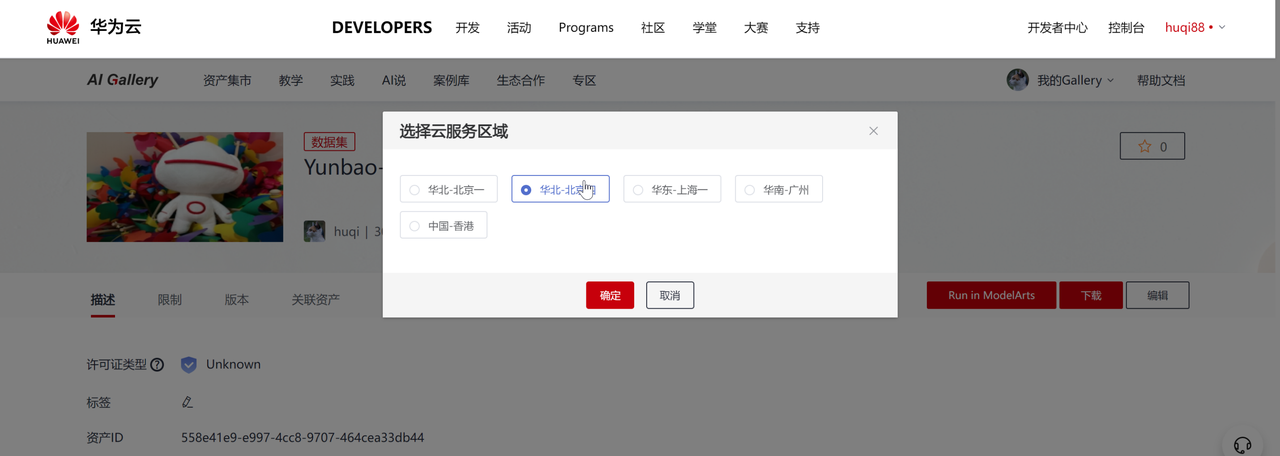This screenshot has height=456, width=1280.
Task: Switch to the 限制 tab
Action: tap(170, 299)
